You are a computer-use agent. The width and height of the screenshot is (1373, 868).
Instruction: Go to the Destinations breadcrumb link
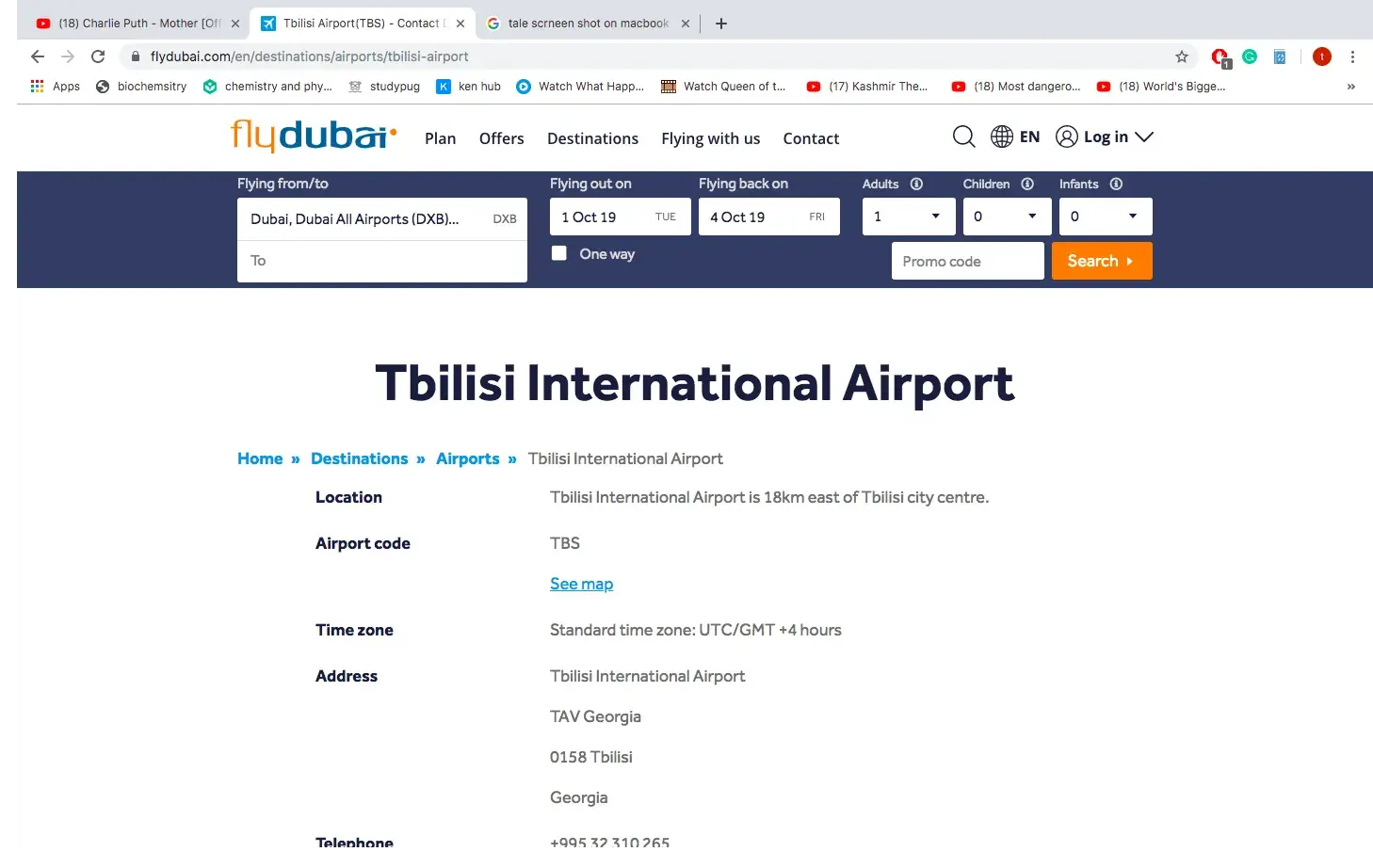coord(360,458)
